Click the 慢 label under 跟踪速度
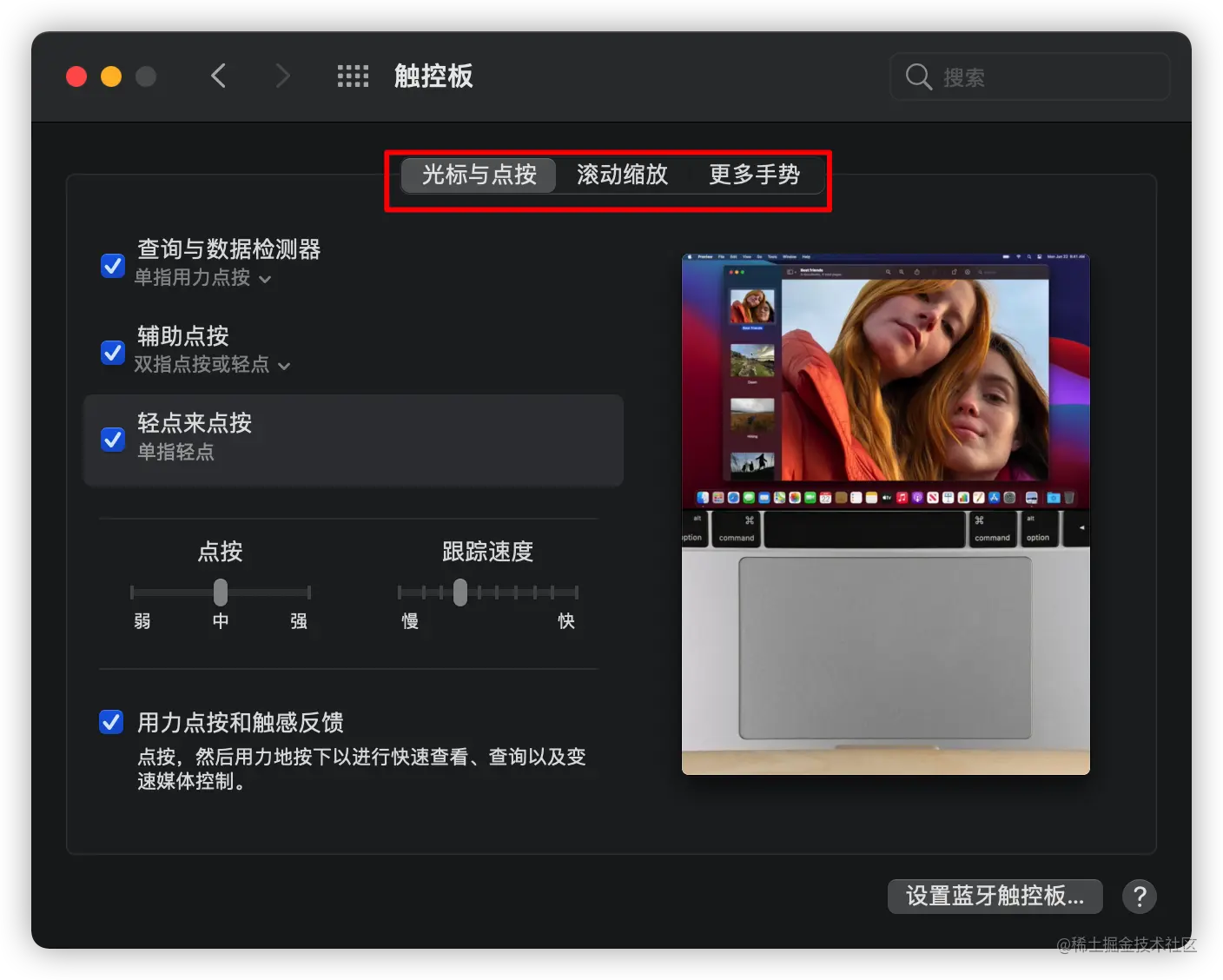The width and height of the screenshot is (1223, 980). (410, 621)
